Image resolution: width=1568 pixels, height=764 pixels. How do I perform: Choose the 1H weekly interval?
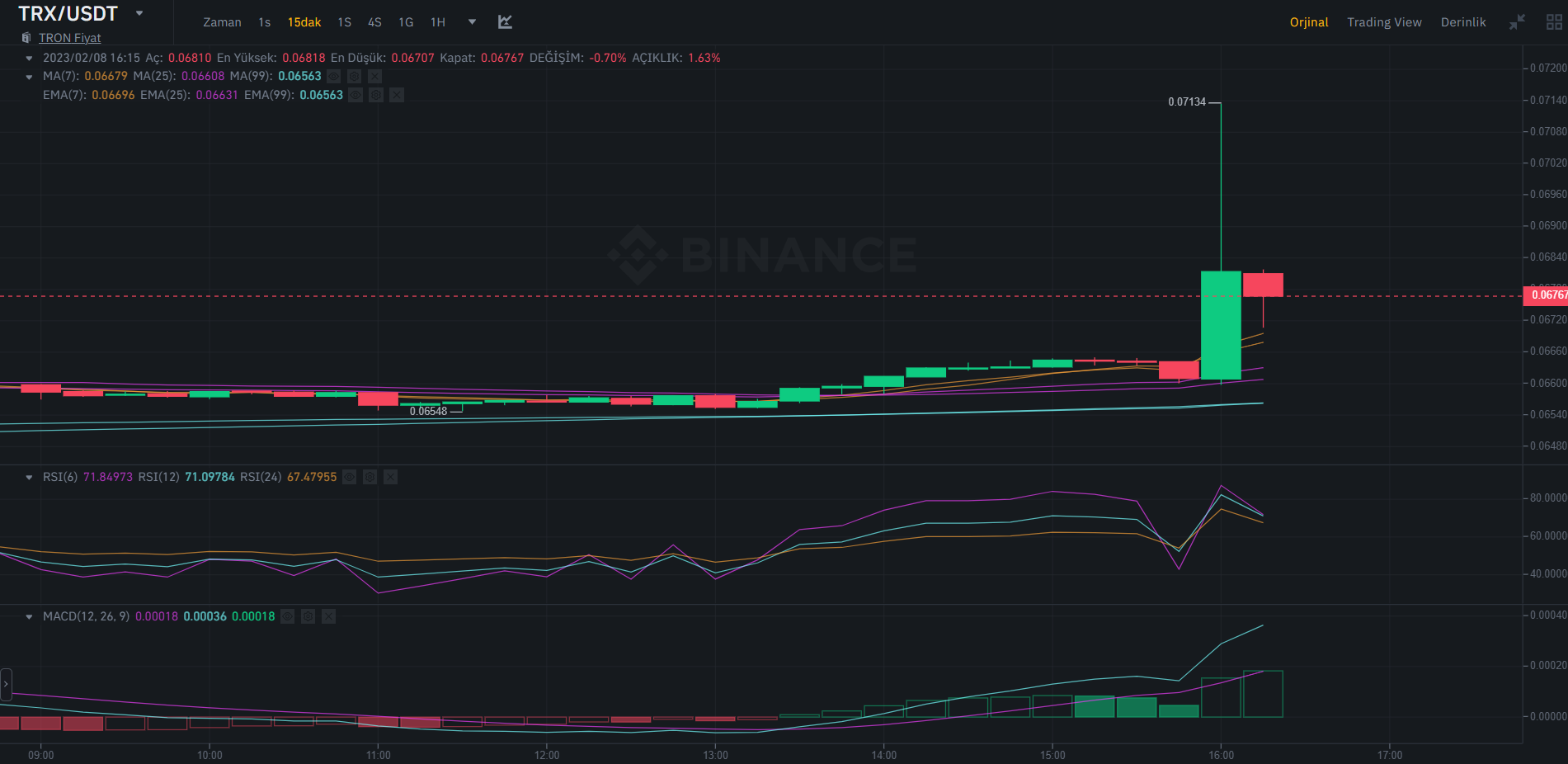[438, 22]
